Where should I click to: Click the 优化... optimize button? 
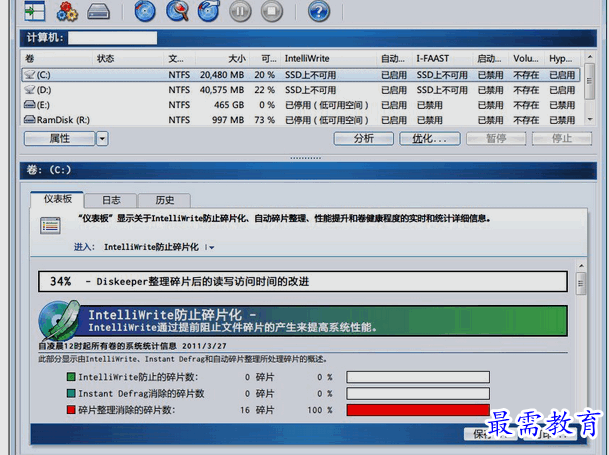tap(430, 138)
